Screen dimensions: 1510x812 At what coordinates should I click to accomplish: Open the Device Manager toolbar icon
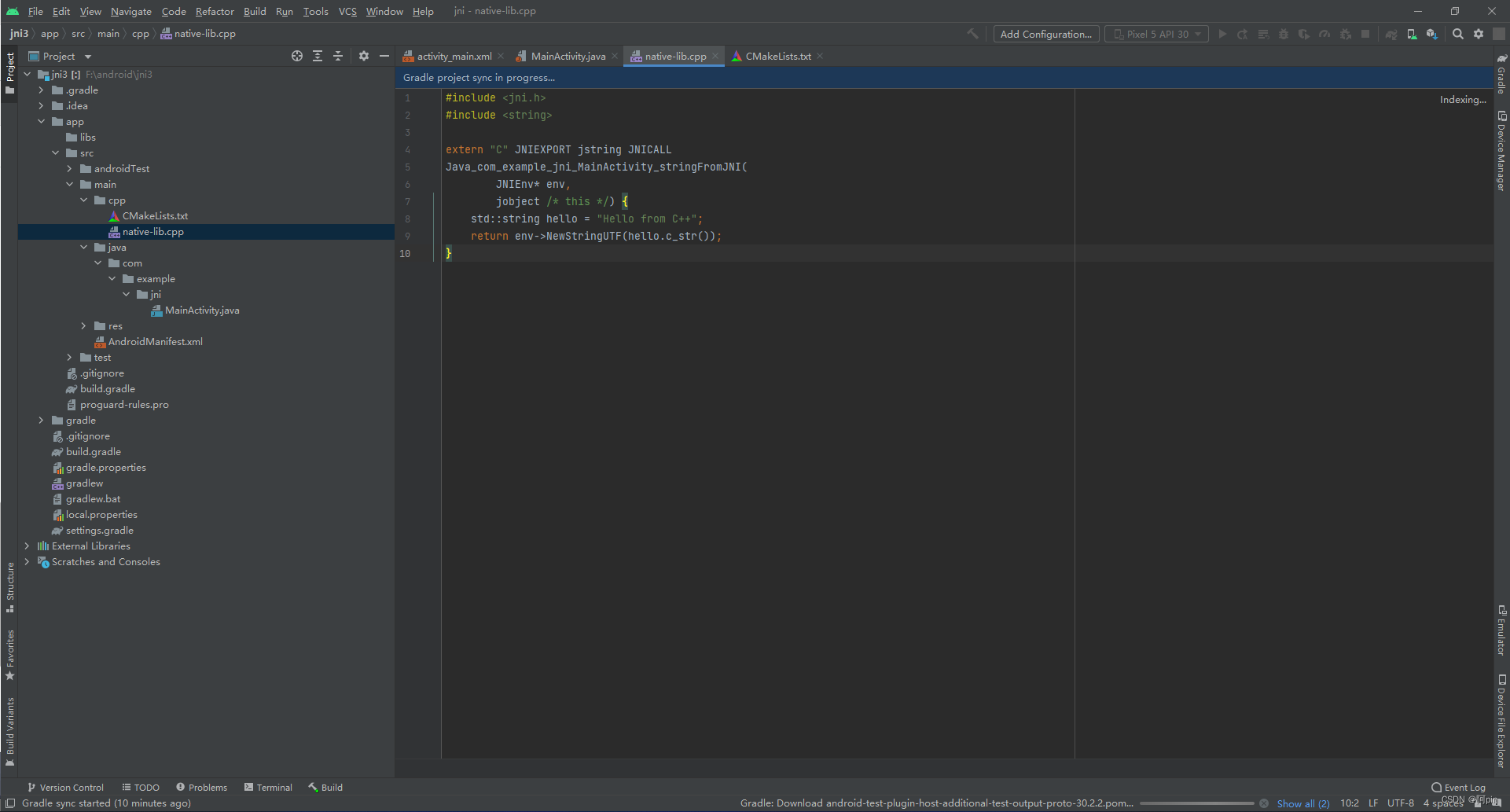(1412, 34)
